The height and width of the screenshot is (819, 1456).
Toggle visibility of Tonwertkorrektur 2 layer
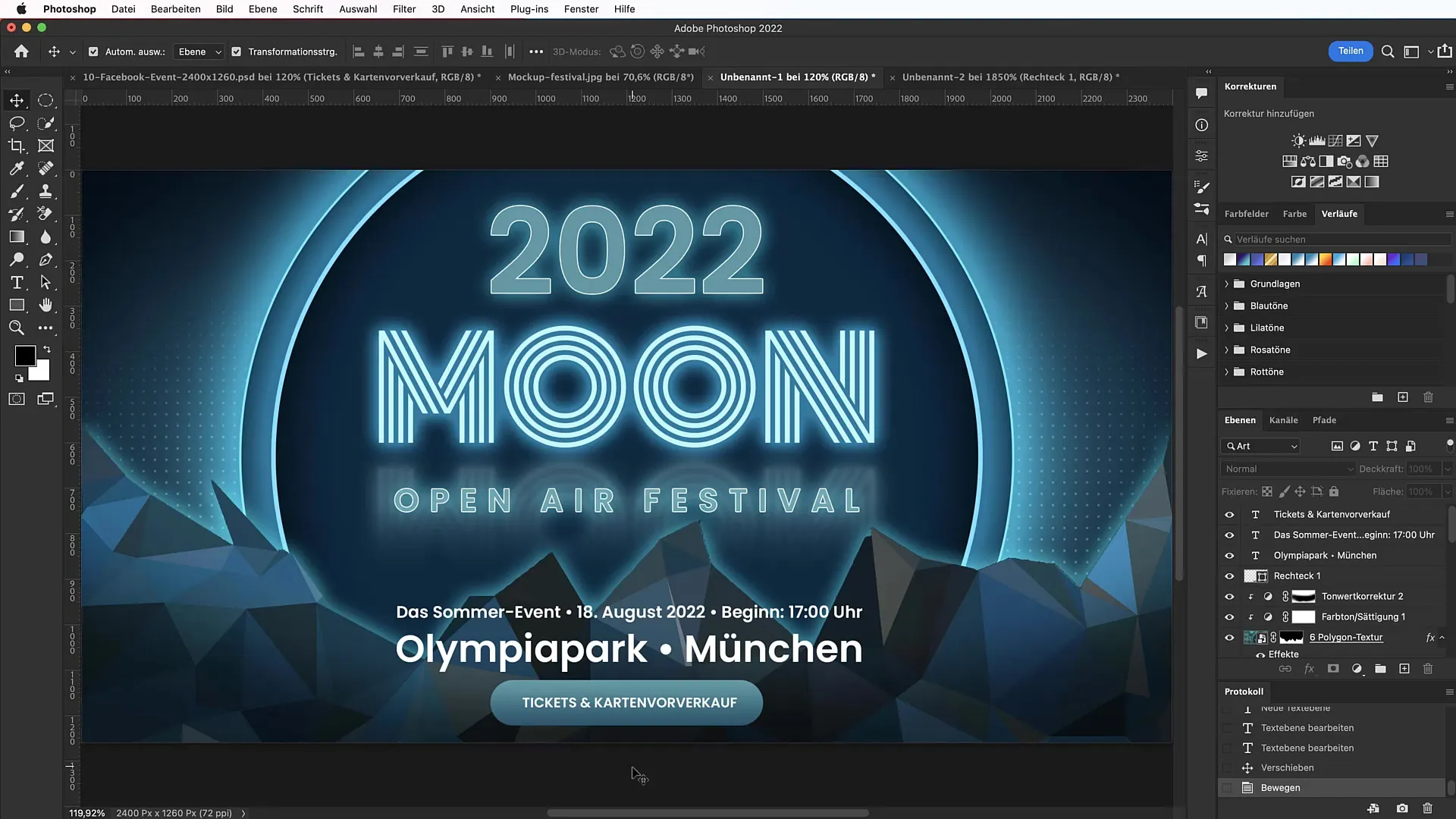pyautogui.click(x=1229, y=596)
